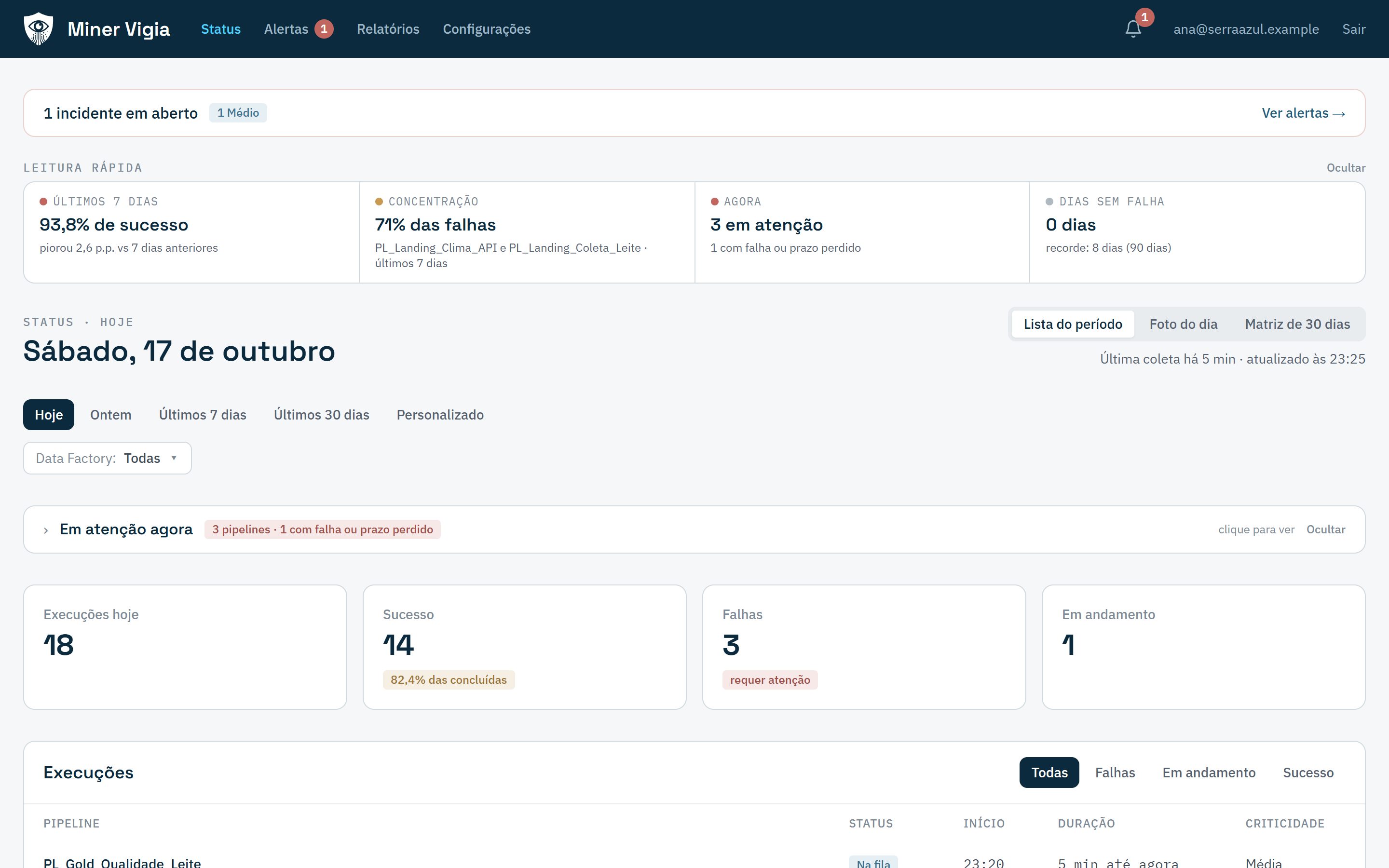Expand the Em atenção agora chevron
1389x868 pixels.
(x=46, y=530)
